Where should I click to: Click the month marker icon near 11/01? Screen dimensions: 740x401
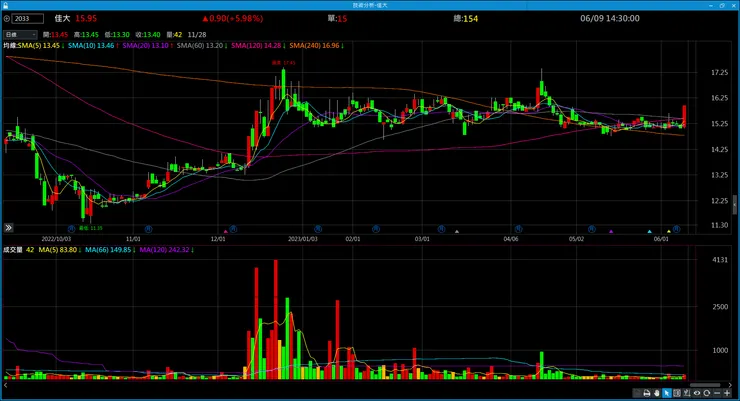click(x=148, y=229)
